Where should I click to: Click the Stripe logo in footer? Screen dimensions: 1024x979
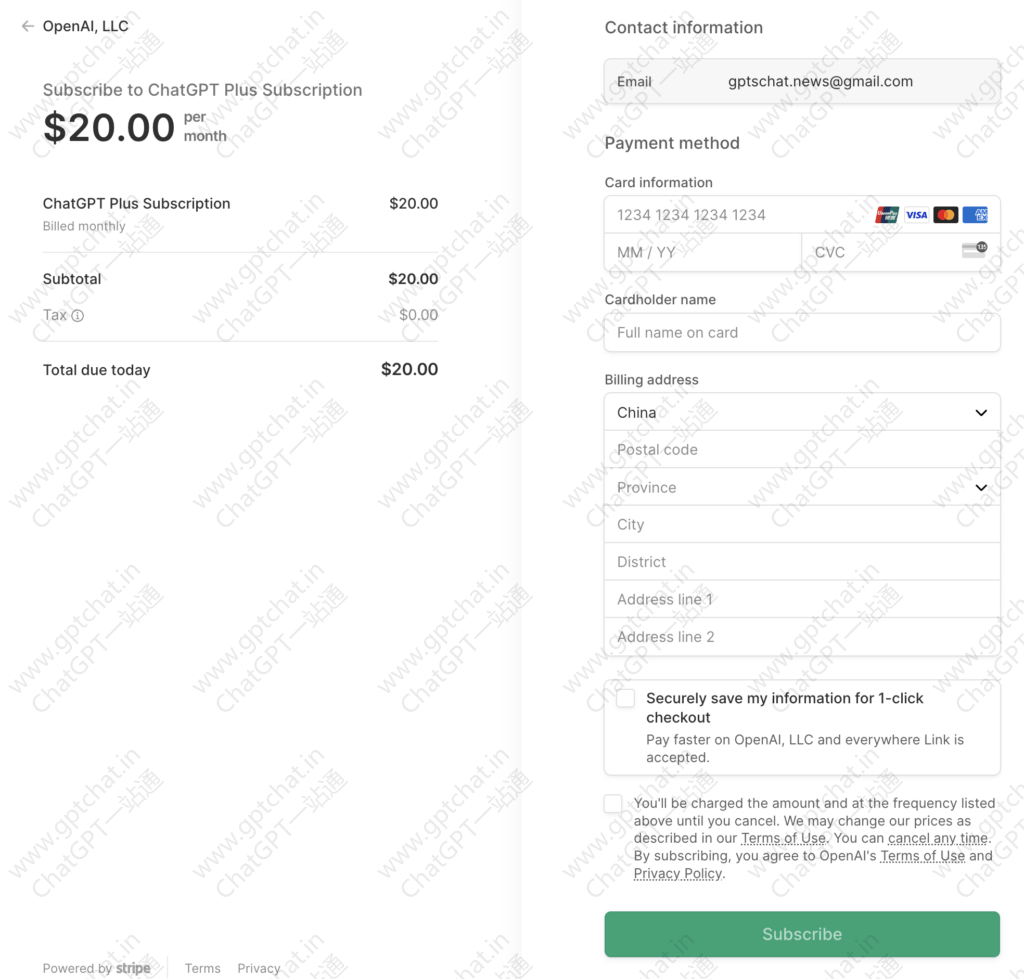(x=133, y=969)
